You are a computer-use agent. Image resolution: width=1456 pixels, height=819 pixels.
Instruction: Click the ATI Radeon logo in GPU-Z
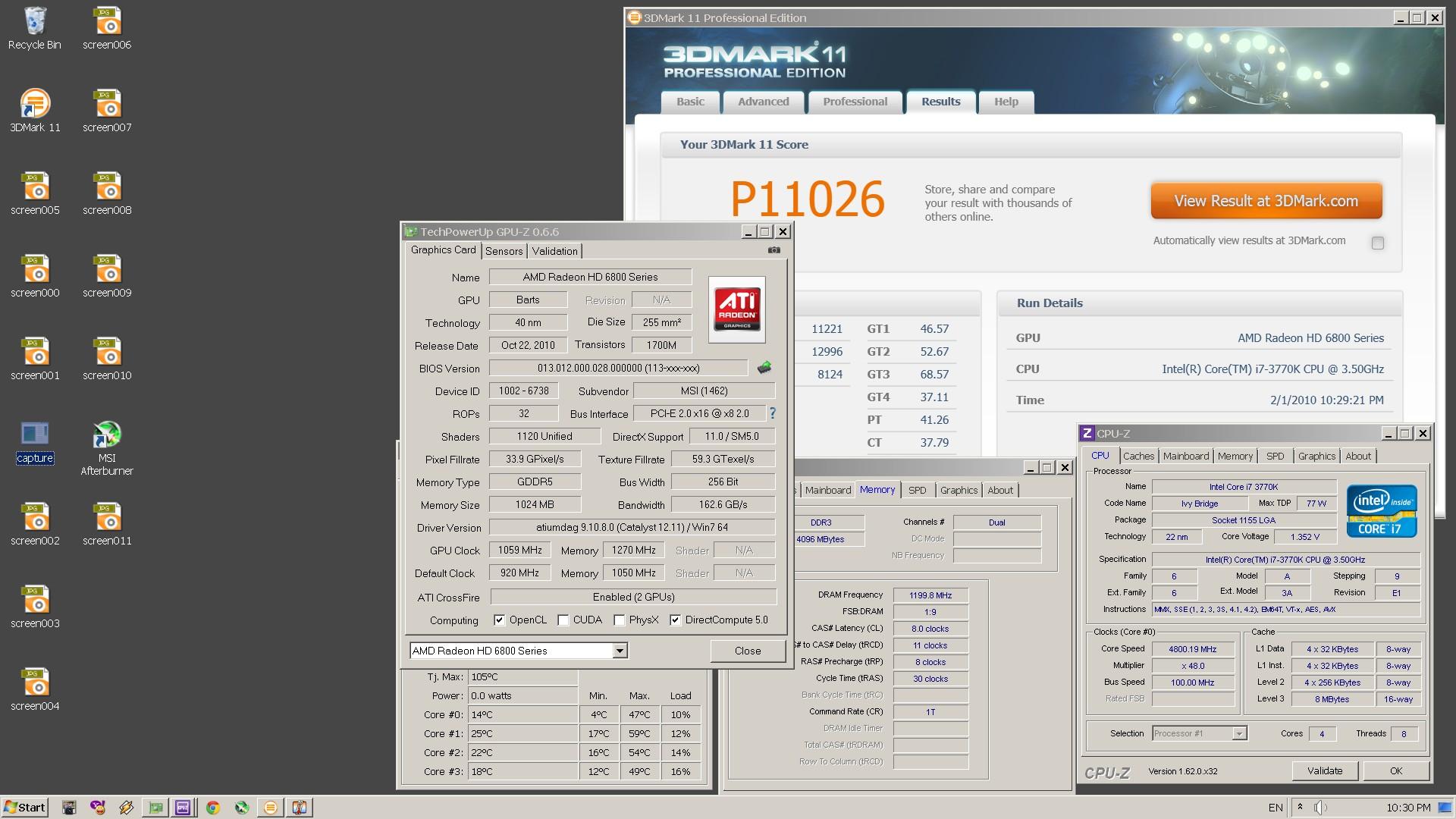[x=737, y=309]
